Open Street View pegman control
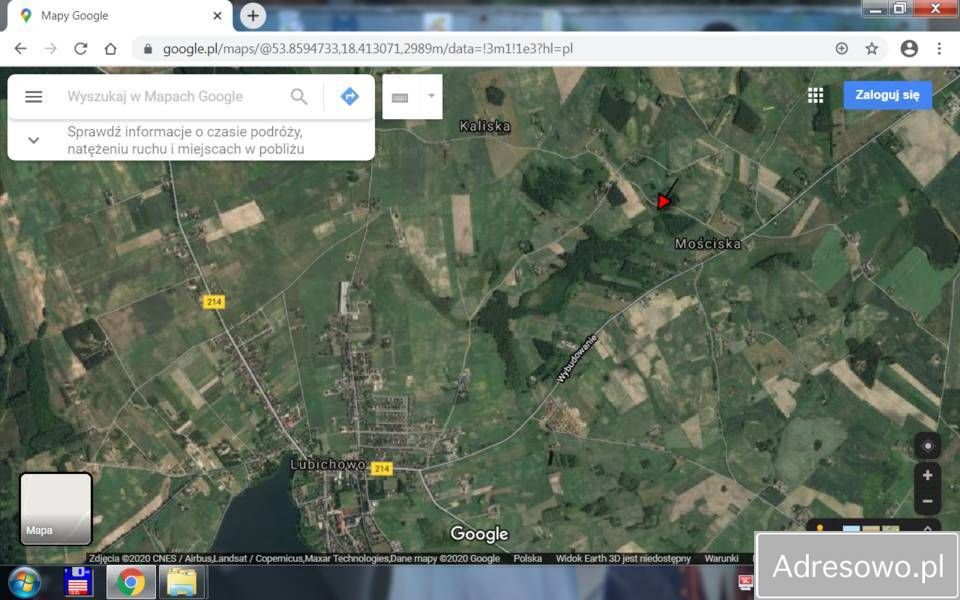This screenshot has width=960, height=600. [x=820, y=527]
